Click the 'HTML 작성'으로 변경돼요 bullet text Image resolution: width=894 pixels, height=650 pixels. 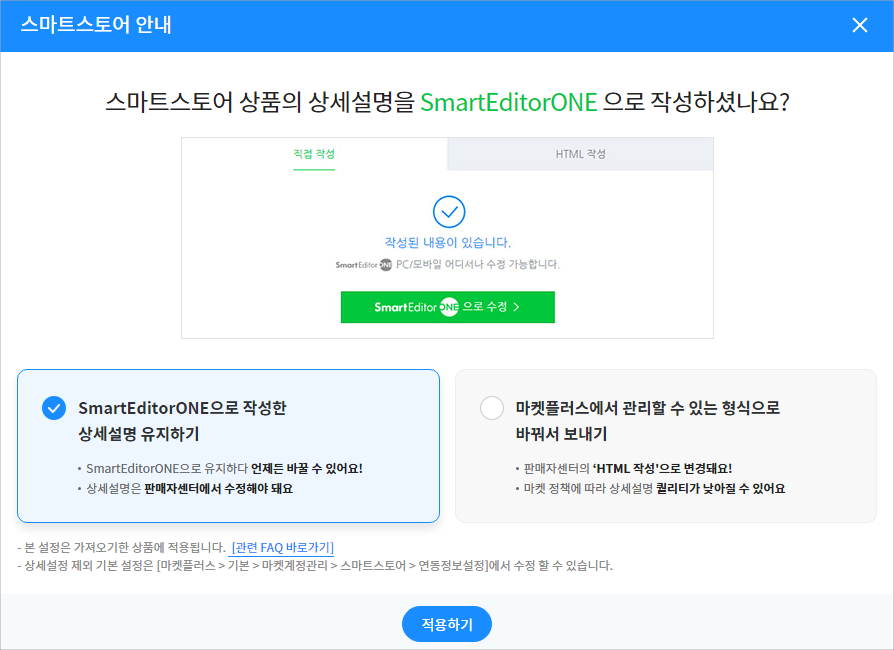[662, 469]
